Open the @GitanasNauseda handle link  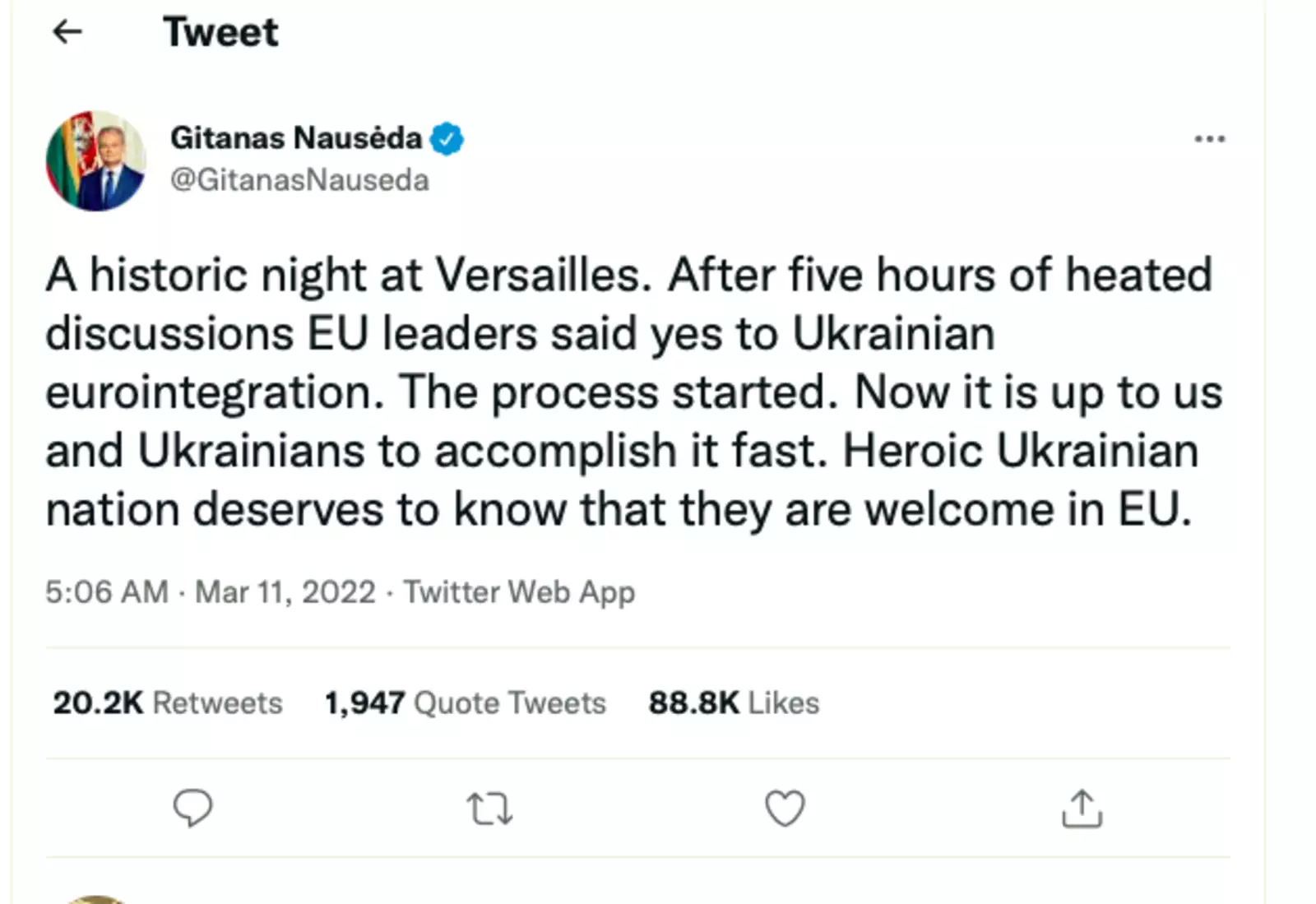click(299, 180)
